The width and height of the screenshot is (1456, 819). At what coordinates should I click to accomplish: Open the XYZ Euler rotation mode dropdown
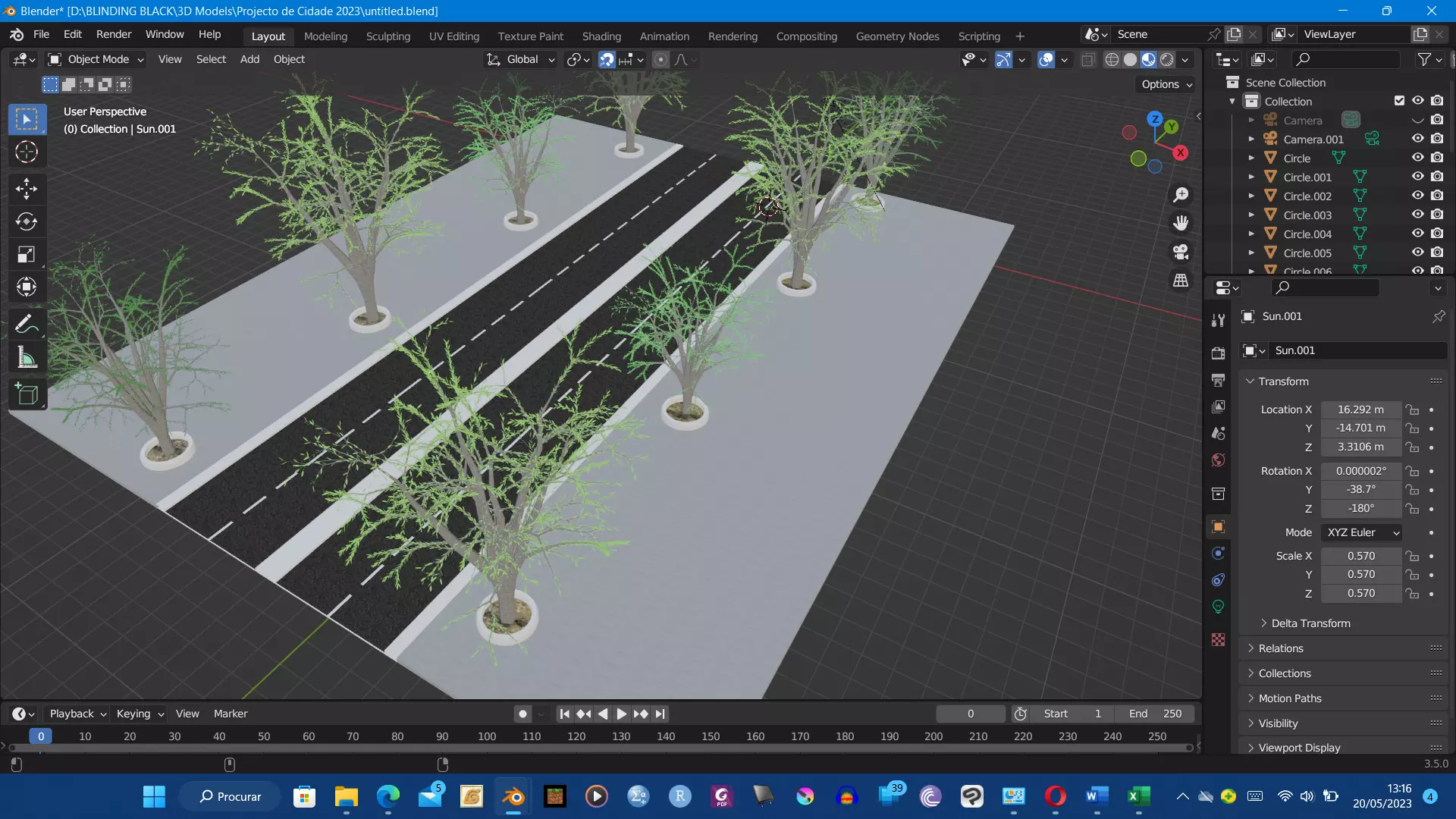[1362, 532]
